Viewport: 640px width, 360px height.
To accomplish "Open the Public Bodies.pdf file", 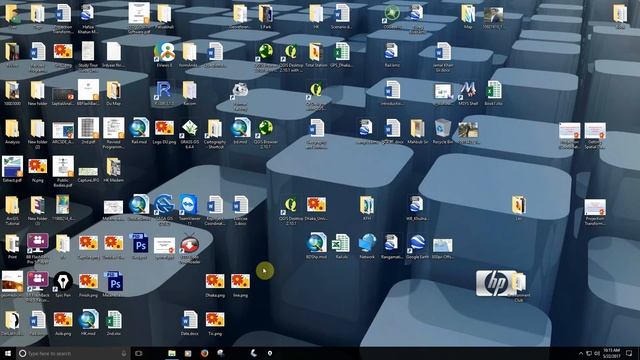I will coord(63,167).
